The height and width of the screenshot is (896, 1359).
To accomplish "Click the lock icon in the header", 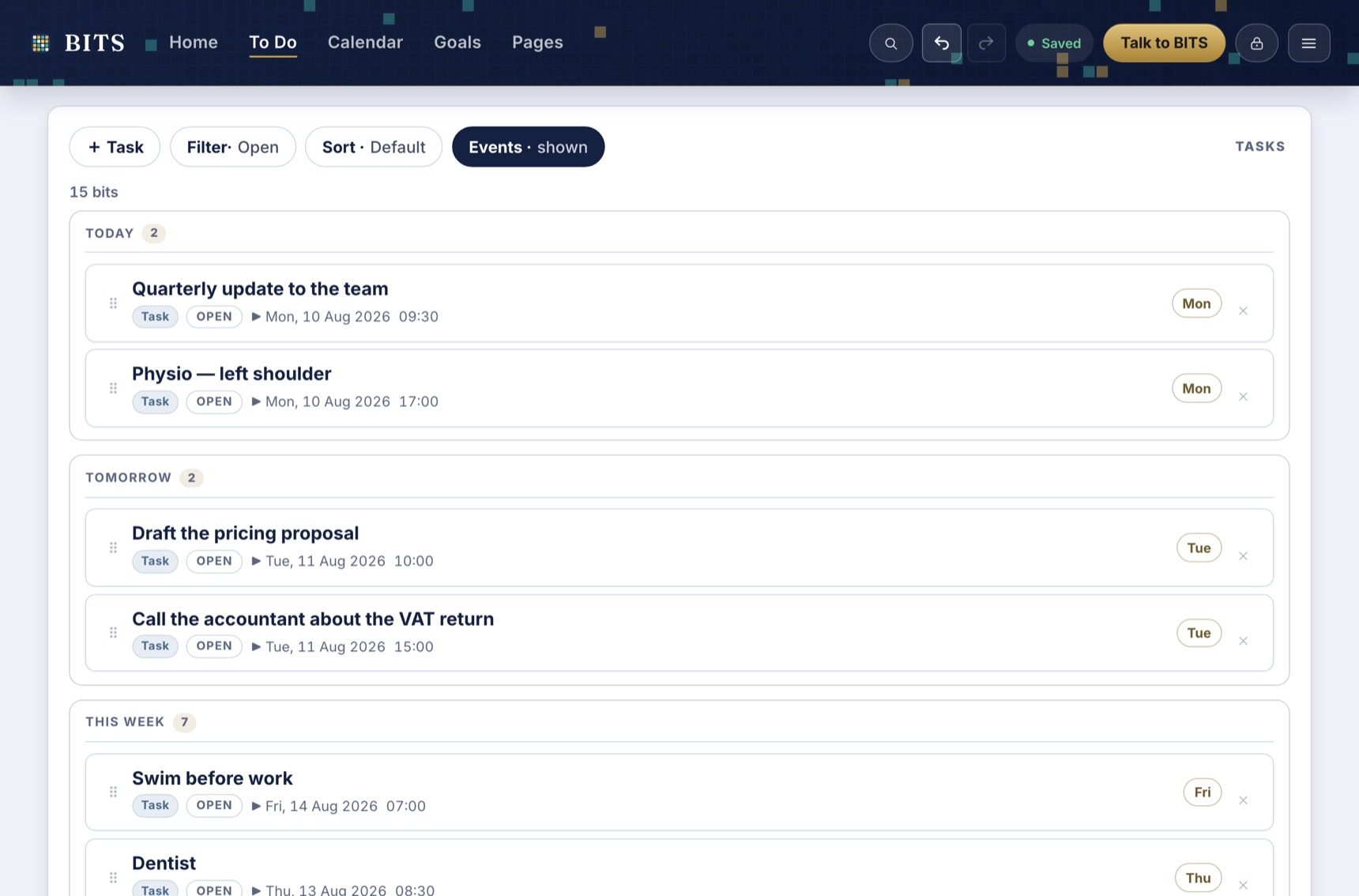I will point(1256,43).
